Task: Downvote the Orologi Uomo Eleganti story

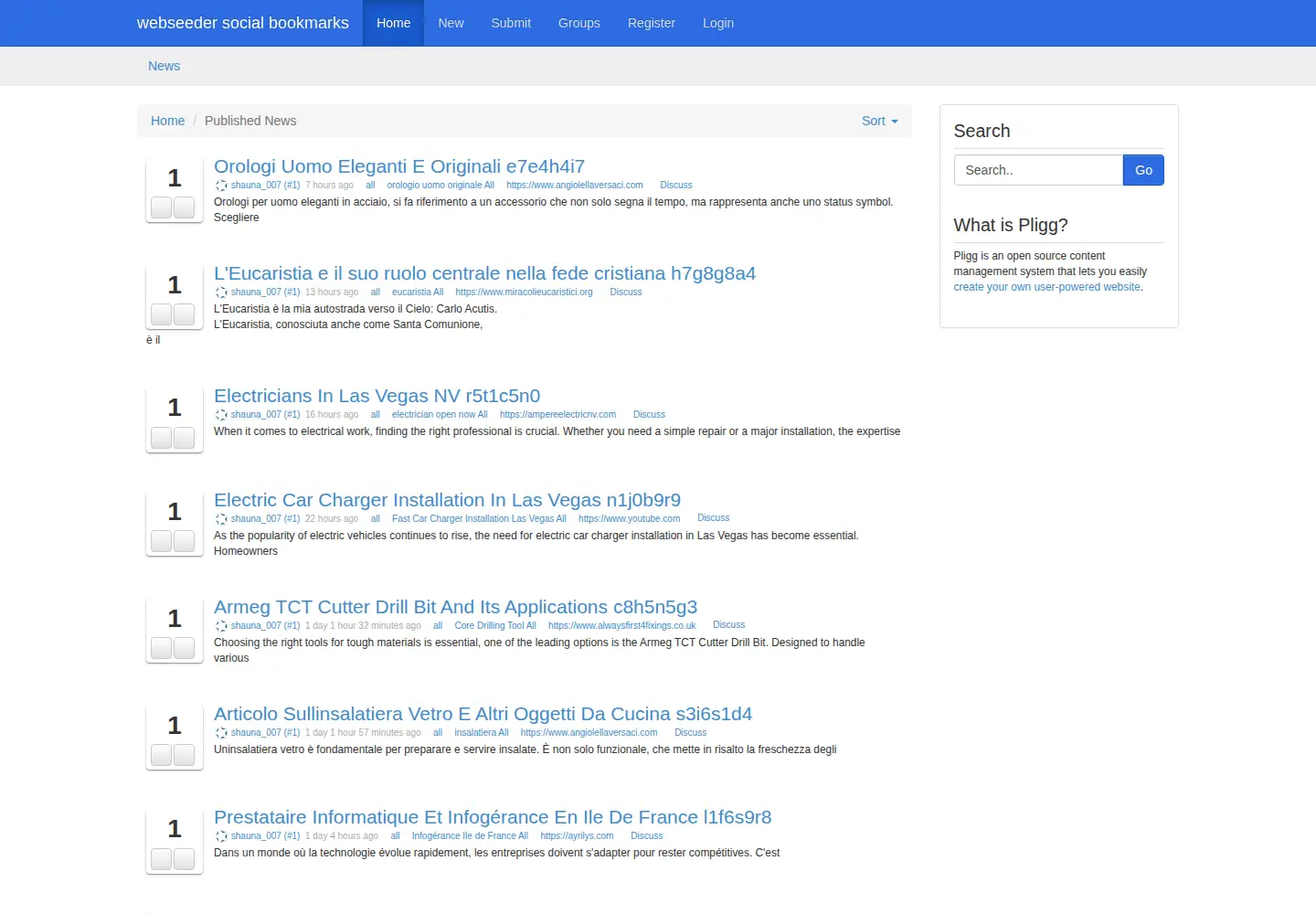Action: pos(185,207)
